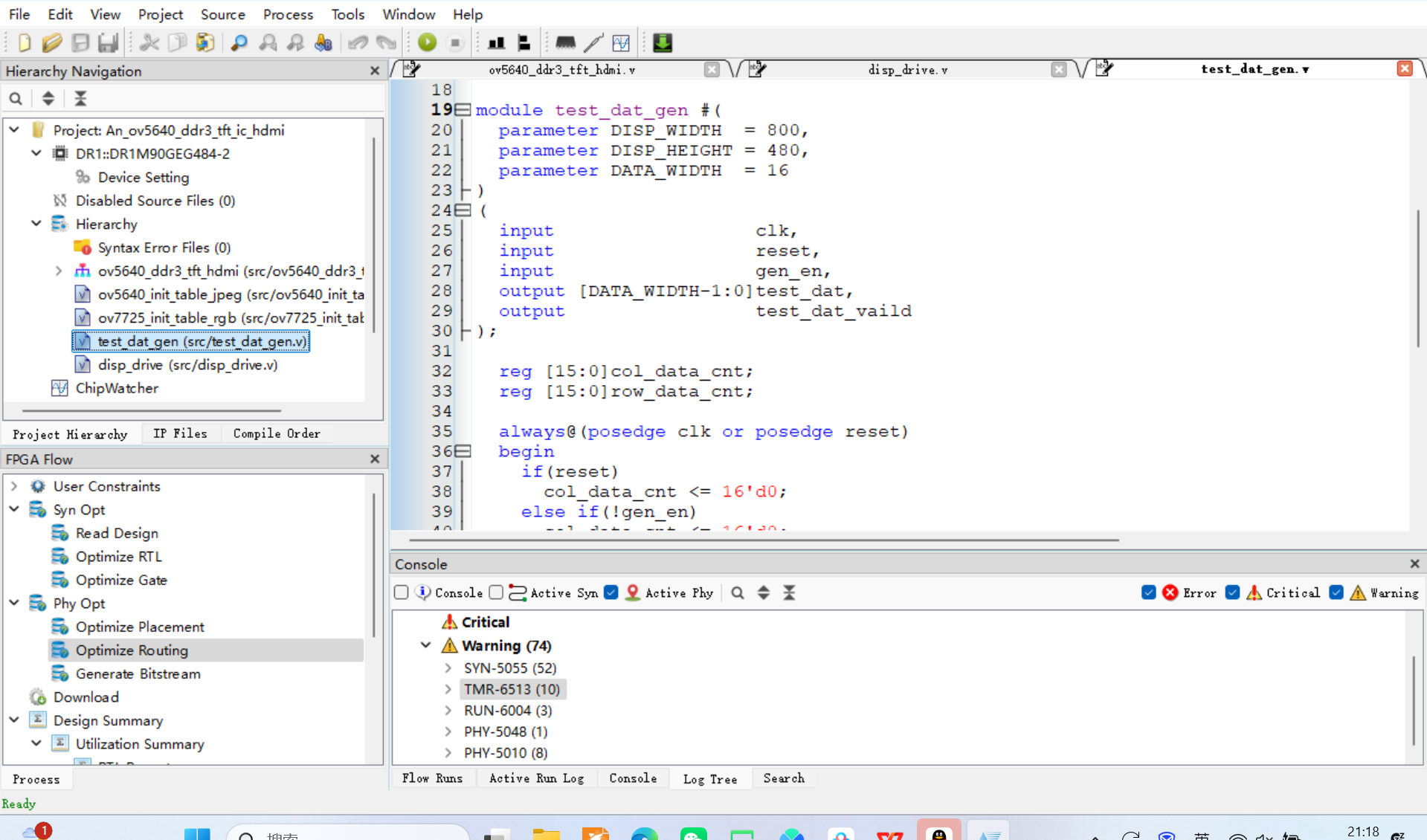
Task: Click the collapse-all icon in Console toolbar
Action: pos(789,592)
